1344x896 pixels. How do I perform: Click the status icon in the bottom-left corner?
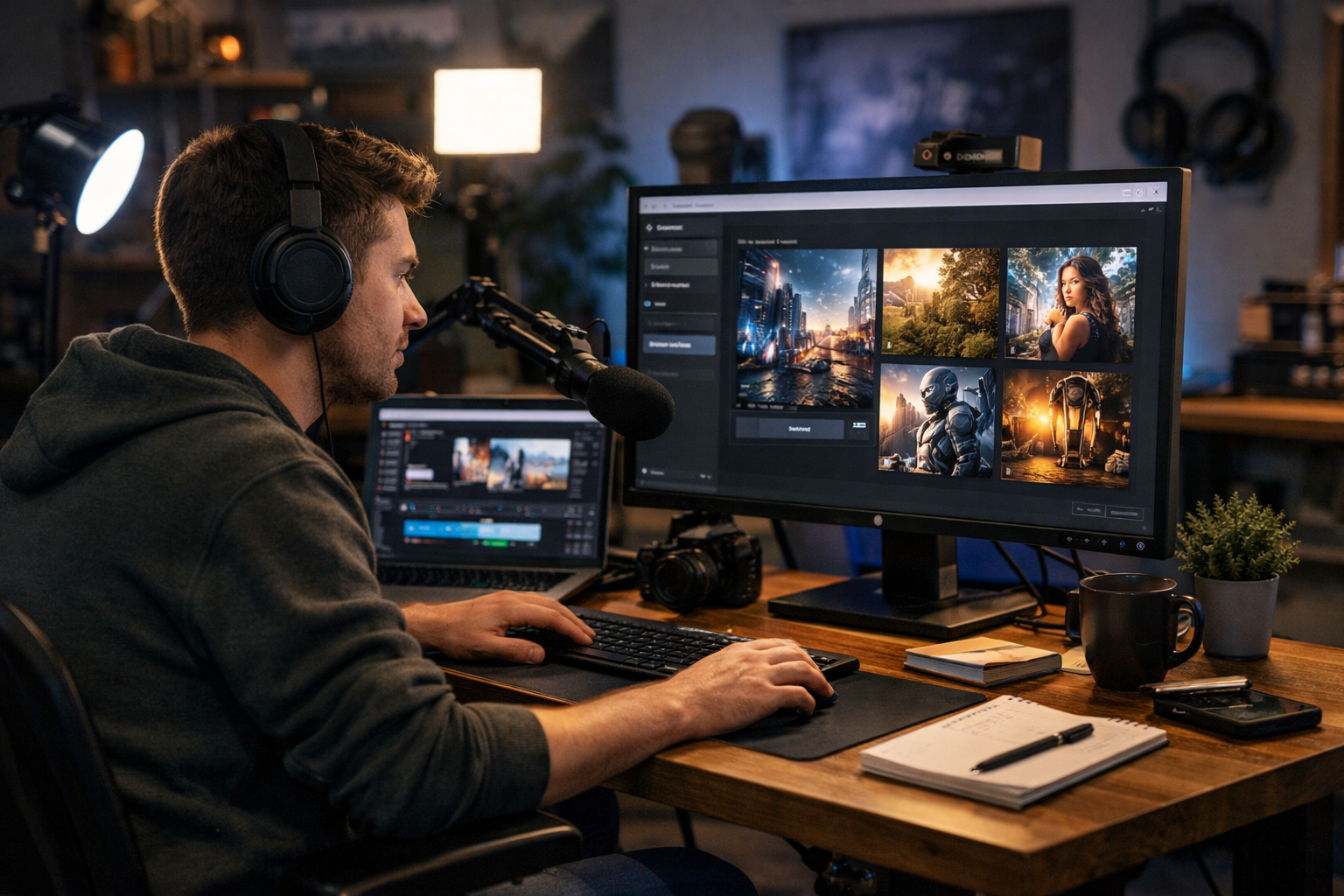(643, 469)
